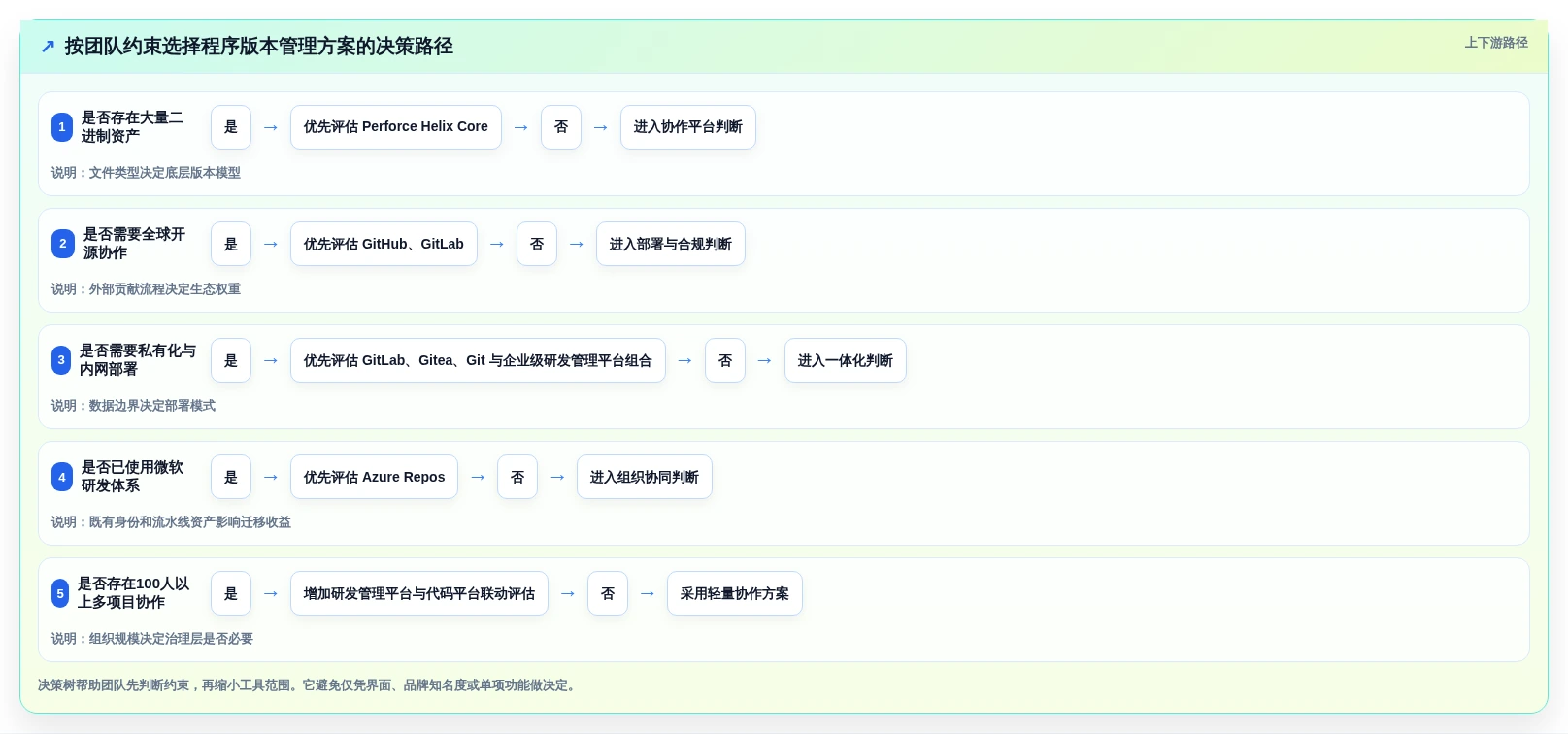Click note 说明：既有身份和流水线资产影响迁移收益
The height and width of the screenshot is (734, 1568).
pos(171,522)
